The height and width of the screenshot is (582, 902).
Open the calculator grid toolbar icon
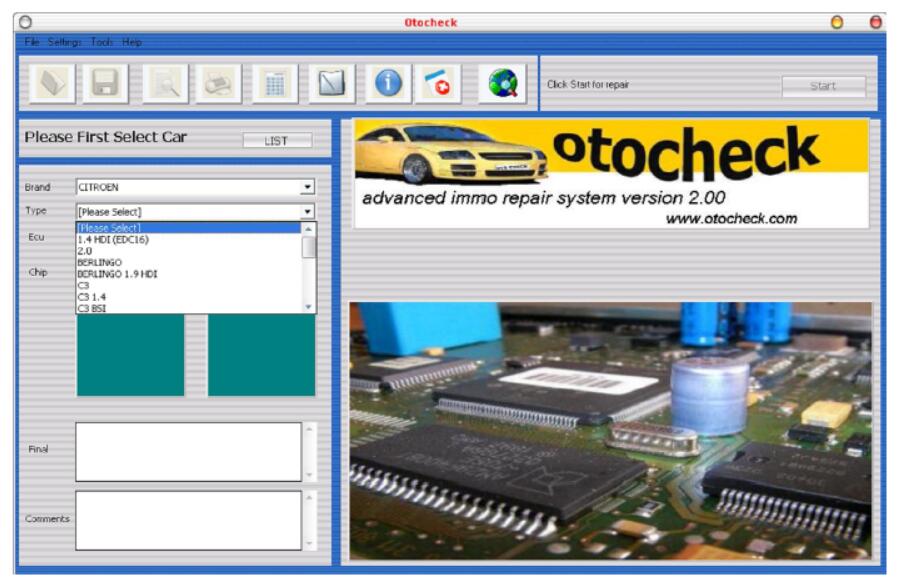click(275, 83)
